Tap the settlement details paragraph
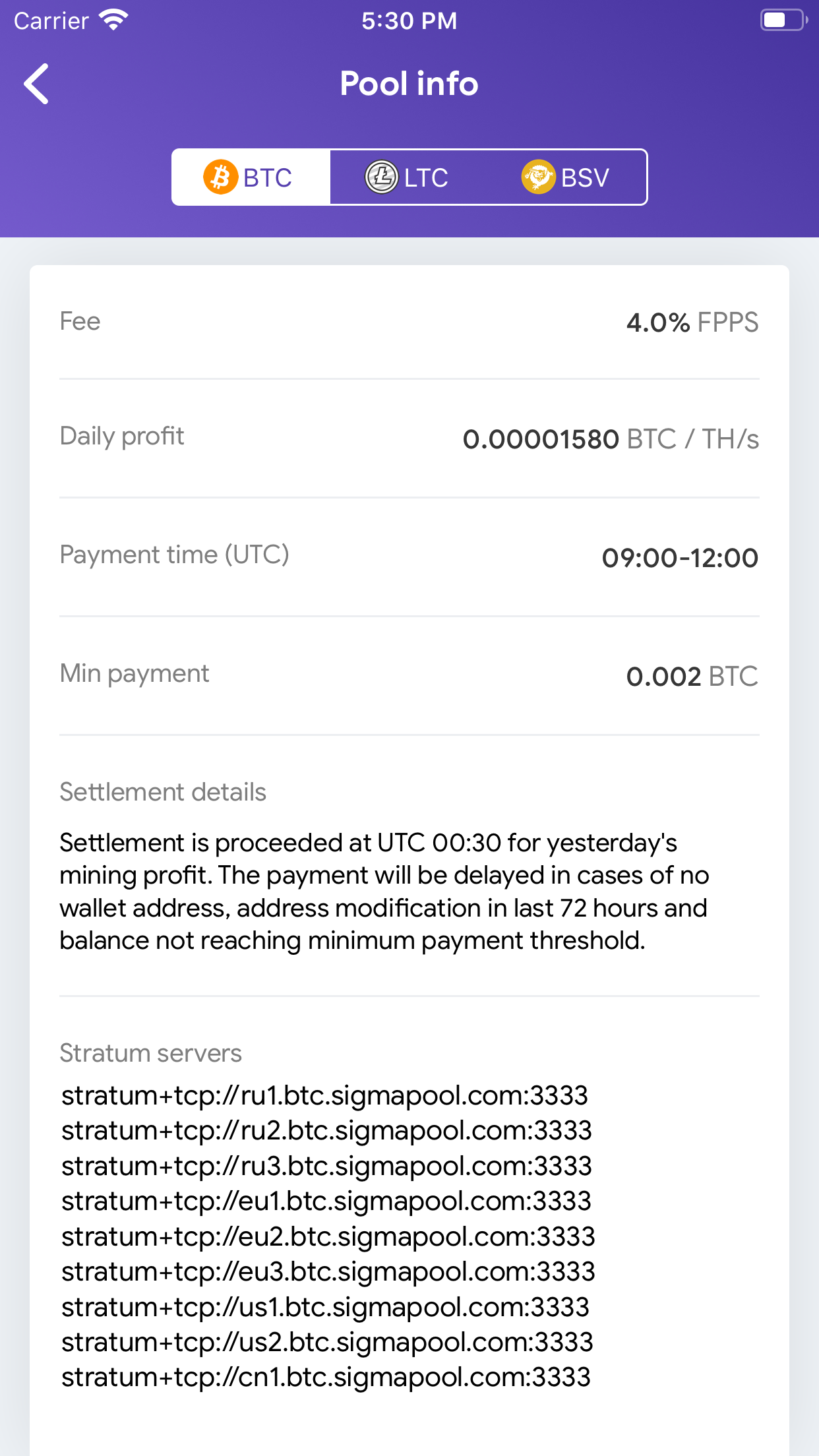The image size is (819, 1456). 384,892
